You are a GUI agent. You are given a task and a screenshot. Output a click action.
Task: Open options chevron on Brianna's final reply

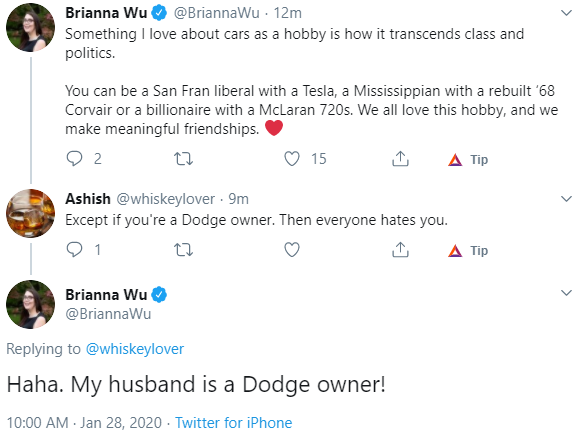click(x=566, y=293)
